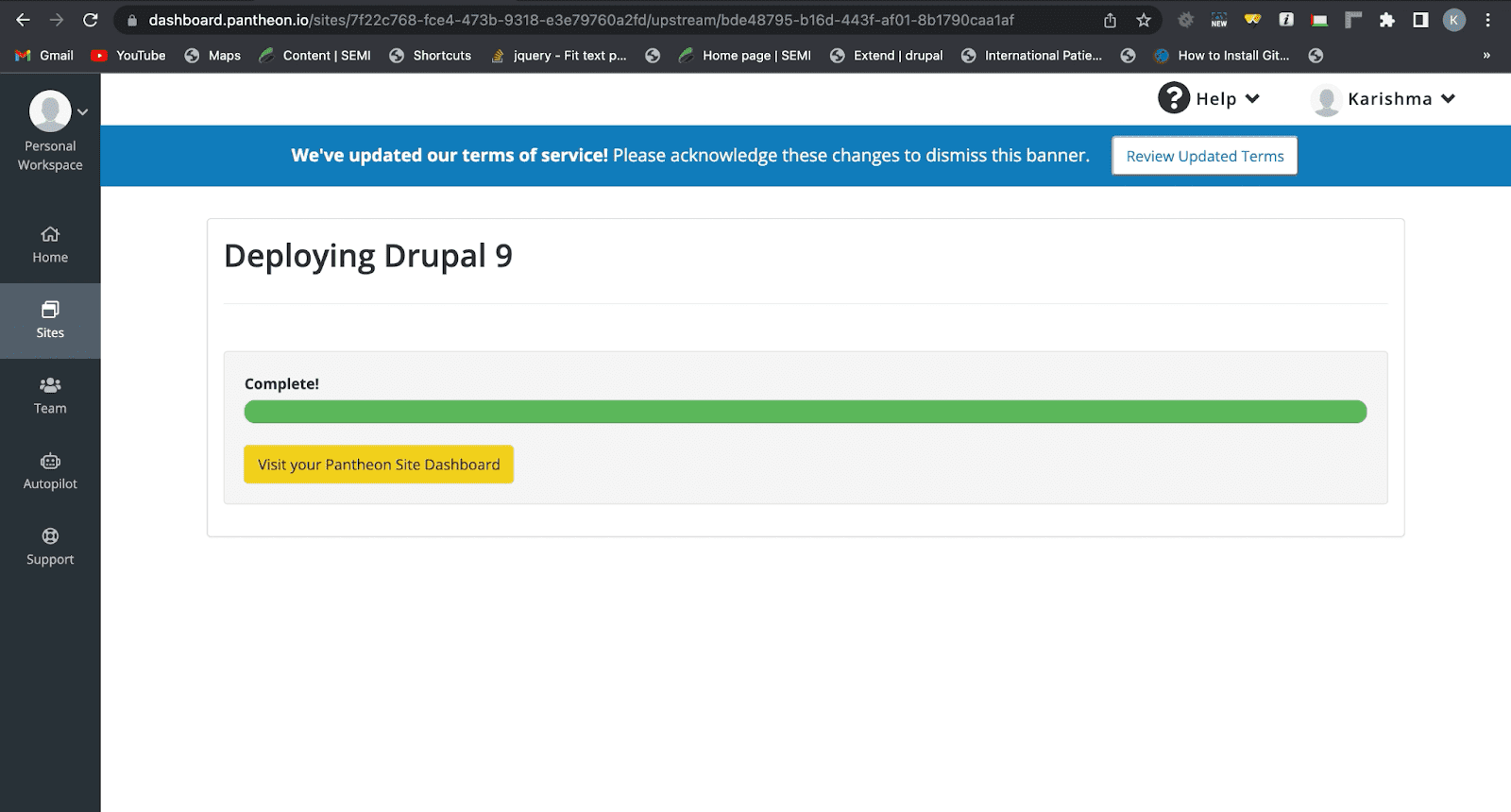Expand the Karishma account dropdown chevron
1511x812 pixels.
pos(1448,98)
